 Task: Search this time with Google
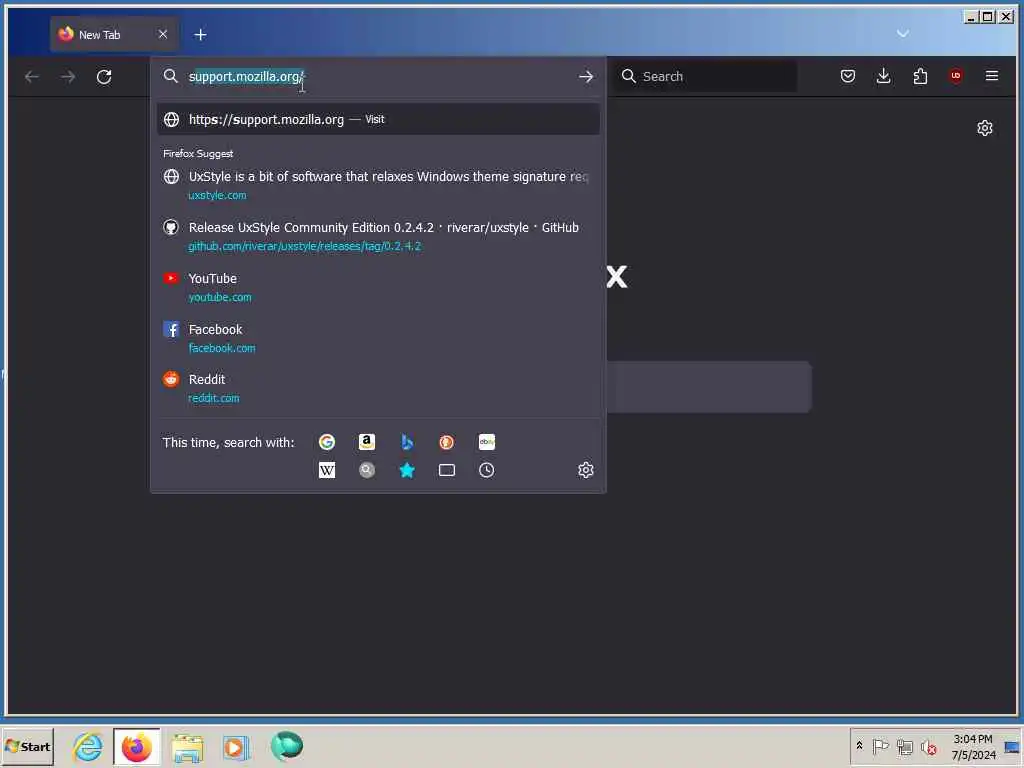tap(327, 442)
